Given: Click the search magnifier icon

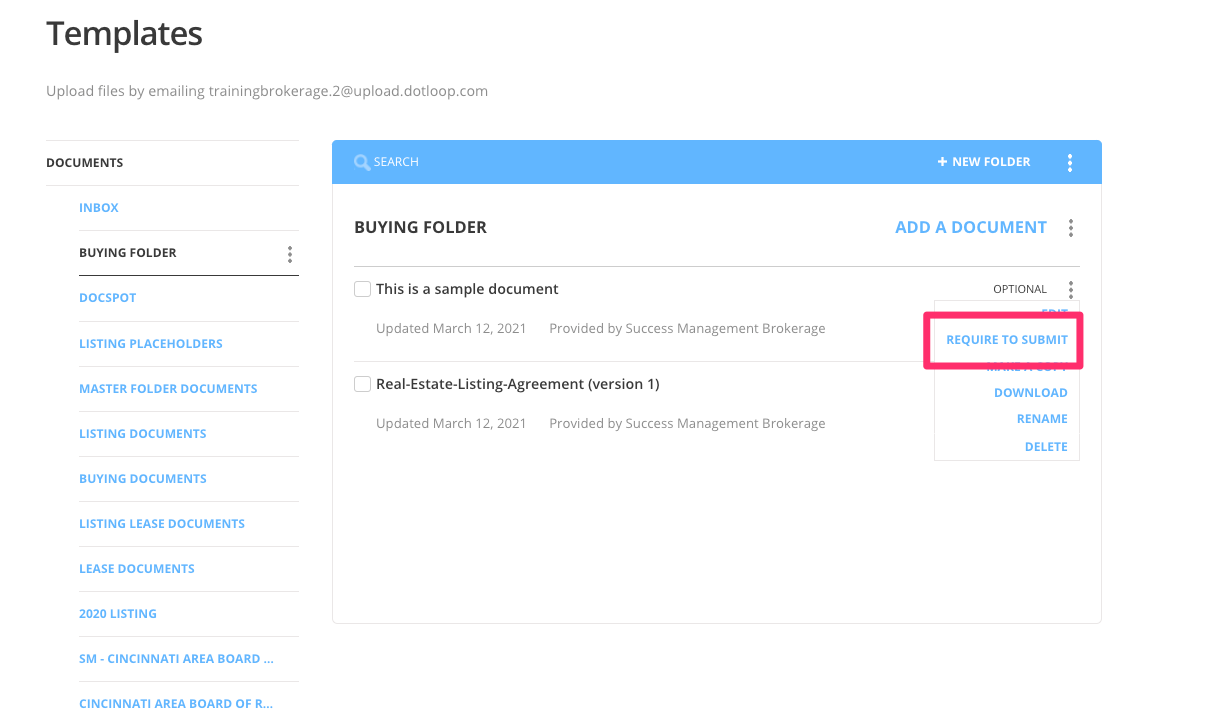Looking at the screenshot, I should (x=362, y=161).
